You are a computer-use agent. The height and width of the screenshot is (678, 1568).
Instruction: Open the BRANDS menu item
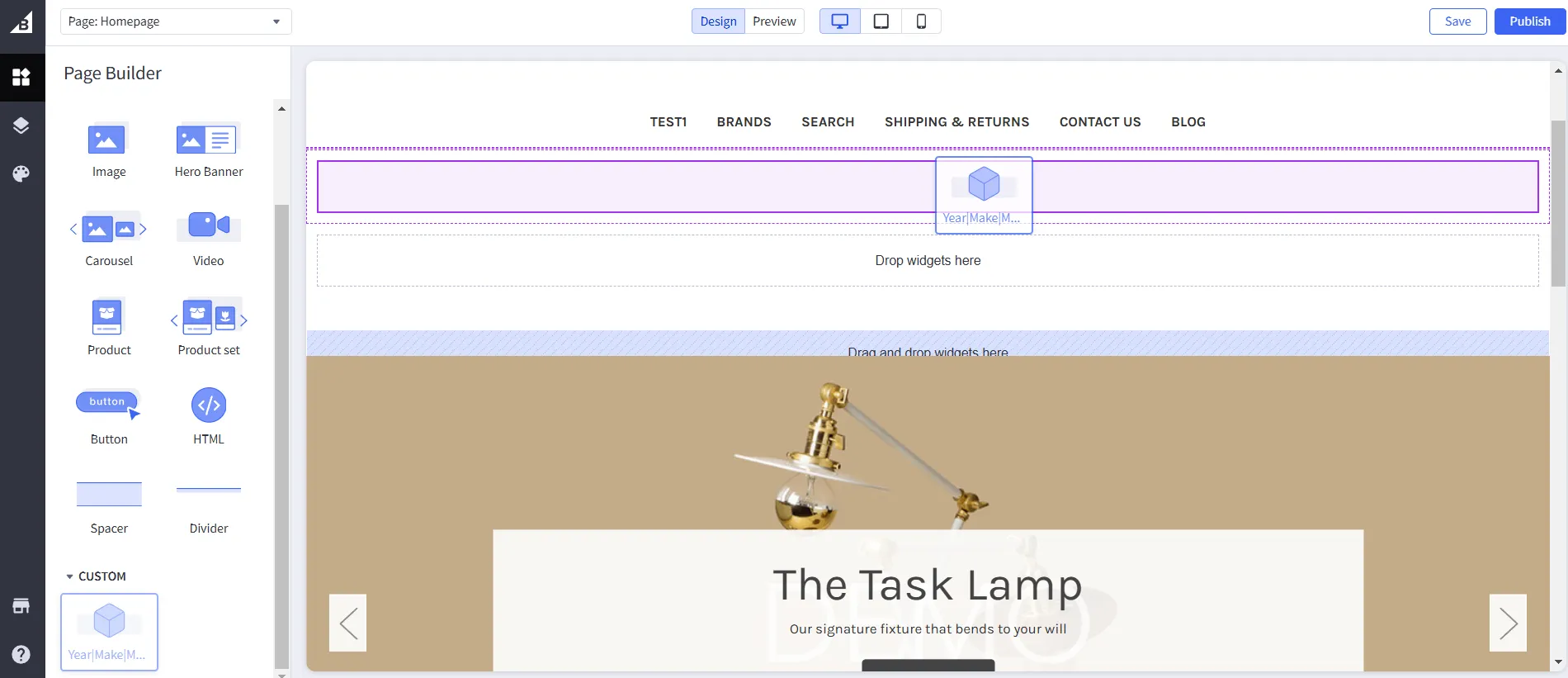coord(744,122)
